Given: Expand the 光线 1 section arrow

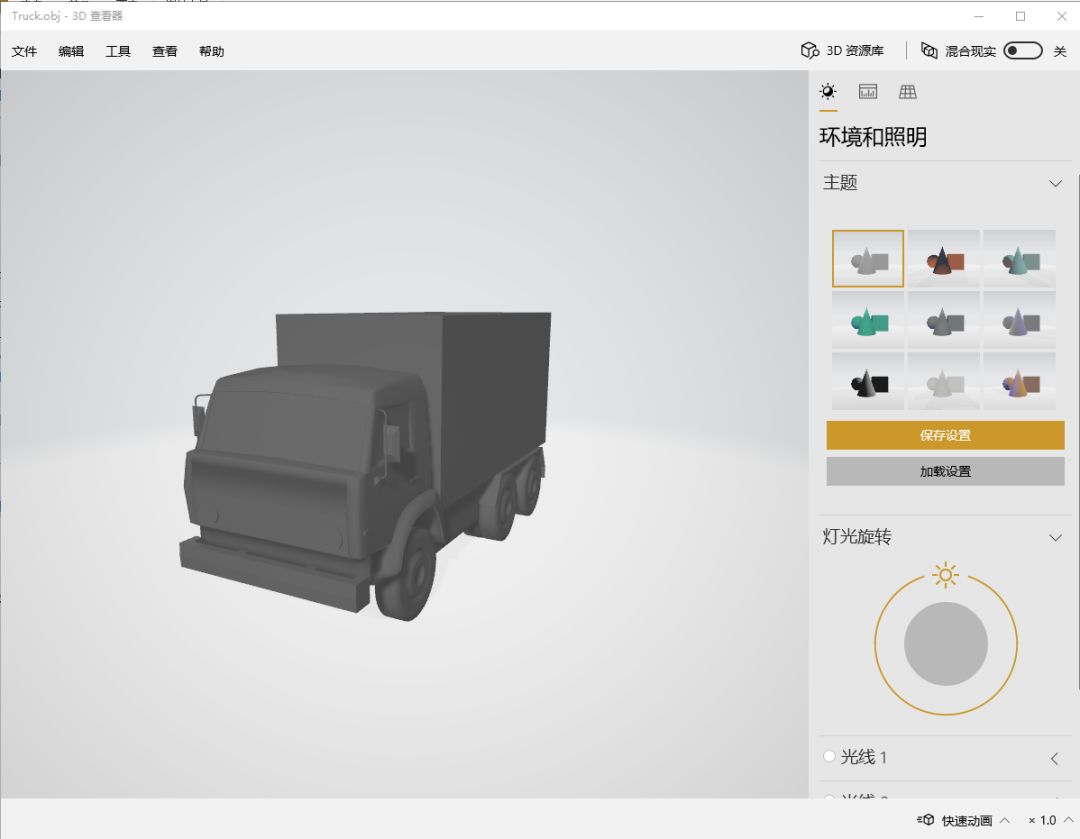Looking at the screenshot, I should tap(1055, 758).
